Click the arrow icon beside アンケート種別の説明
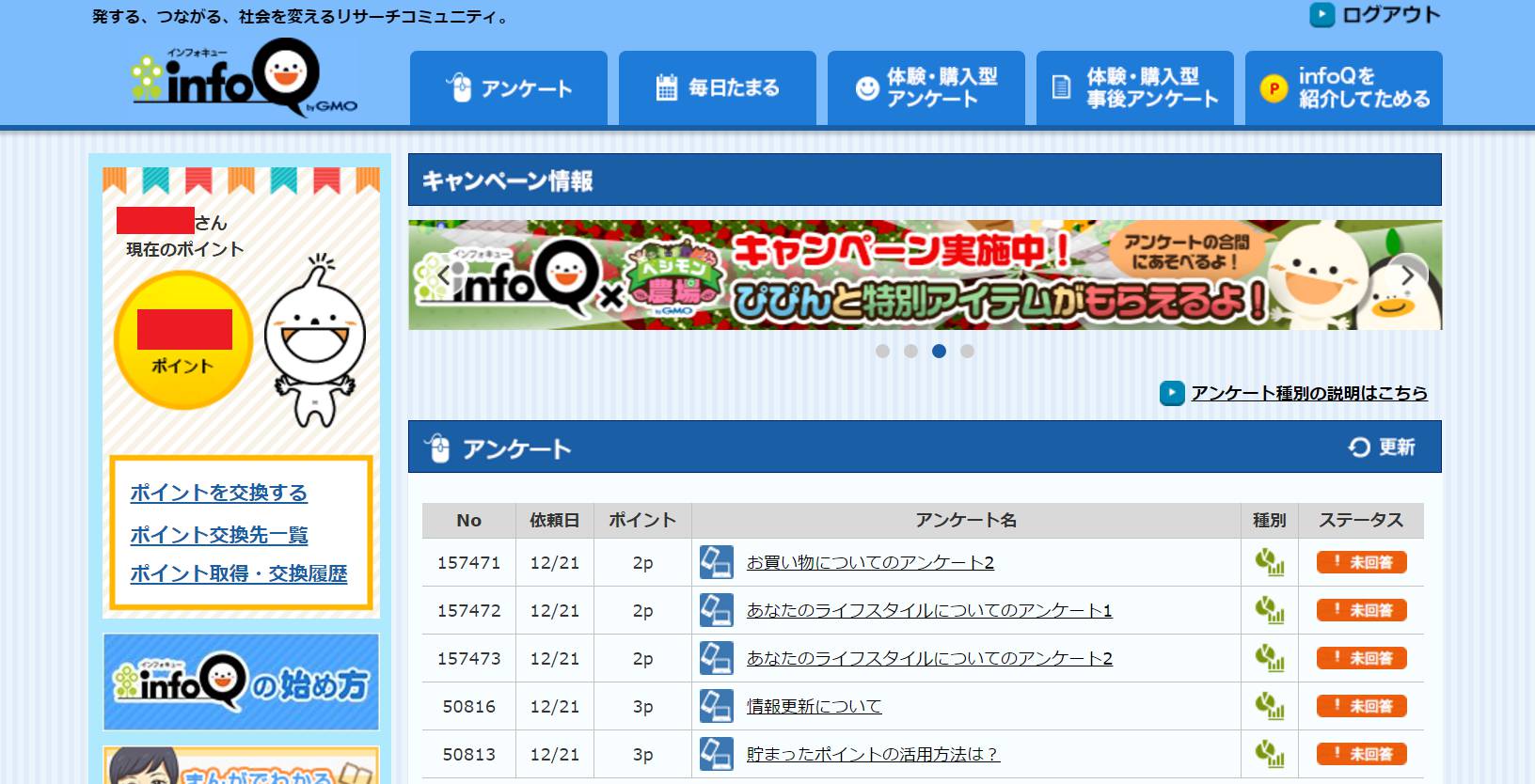 point(1172,393)
